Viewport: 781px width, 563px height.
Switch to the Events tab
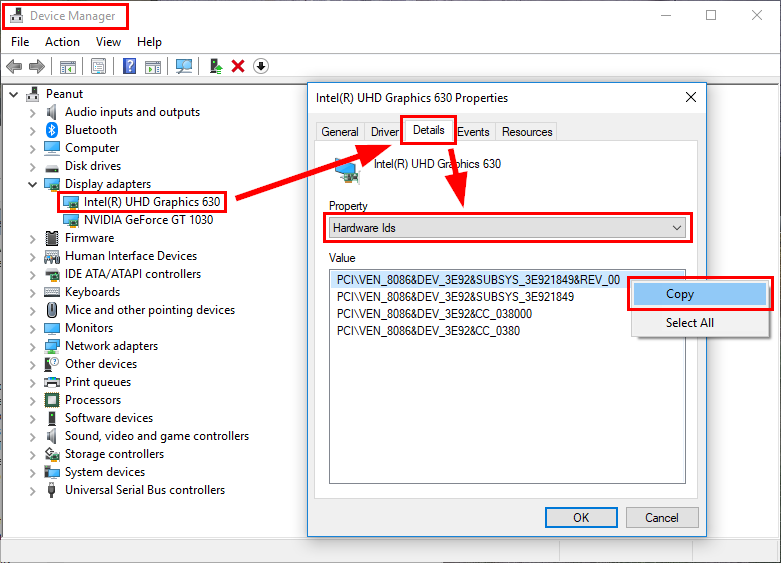pyautogui.click(x=473, y=132)
